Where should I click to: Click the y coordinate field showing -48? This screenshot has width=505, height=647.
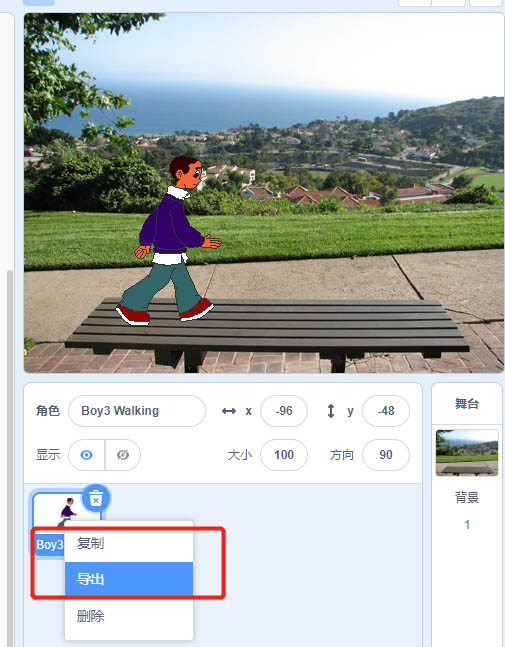coord(386,411)
